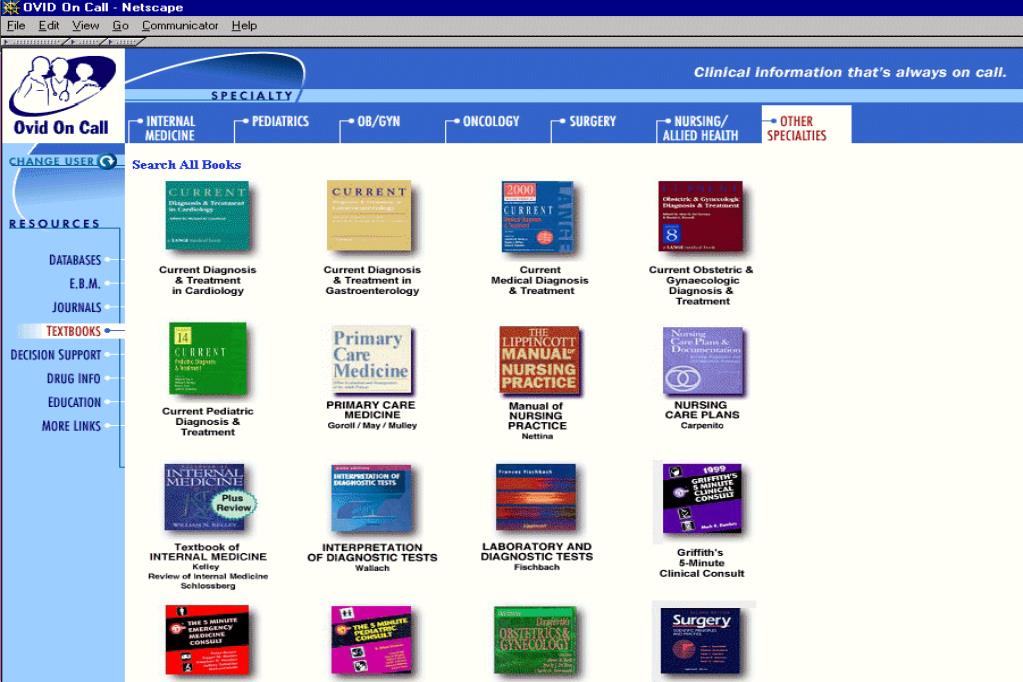Open the View menu
This screenshot has width=1023, height=682.
[x=85, y=25]
